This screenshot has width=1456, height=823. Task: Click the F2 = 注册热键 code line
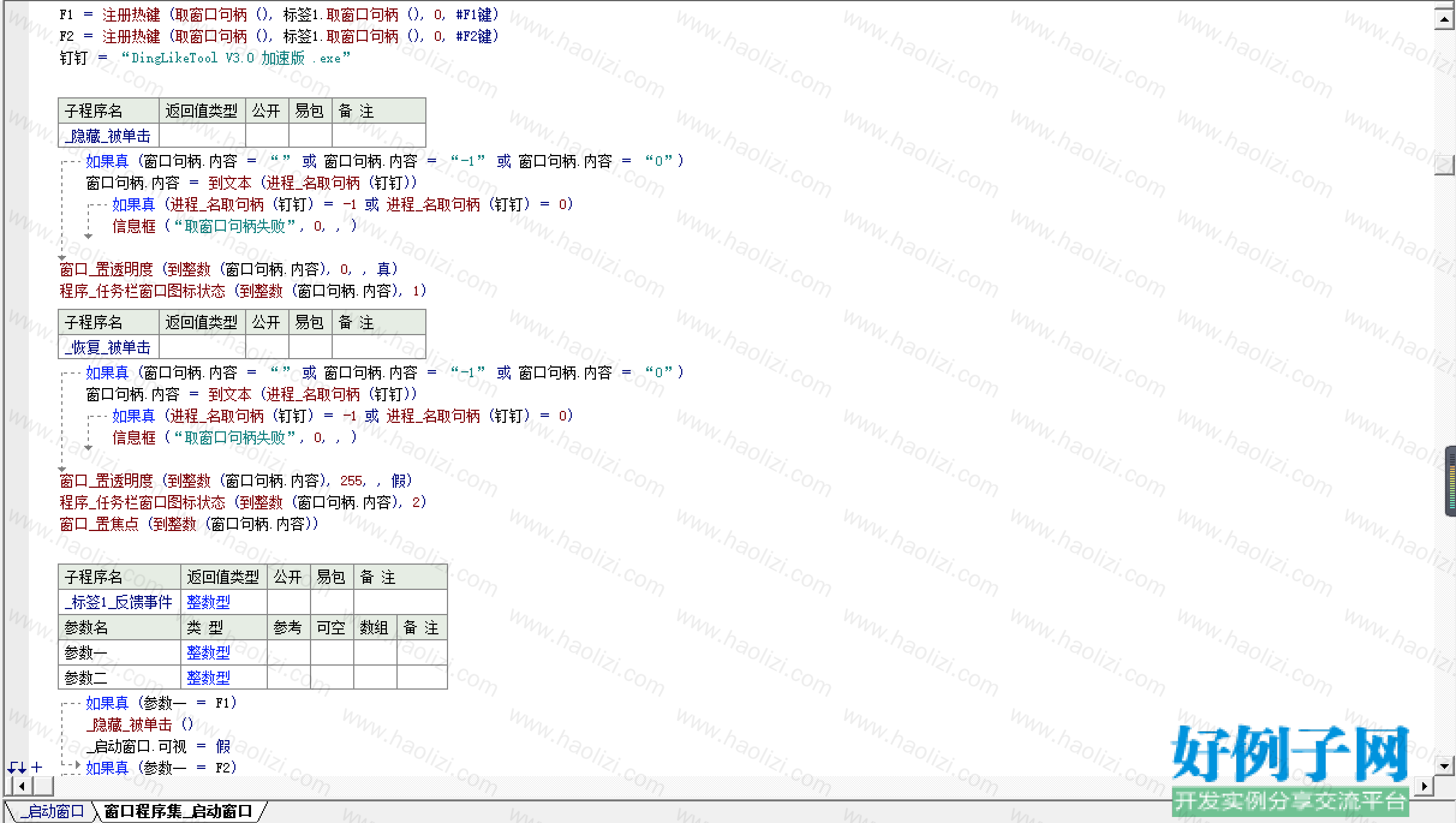tap(279, 36)
